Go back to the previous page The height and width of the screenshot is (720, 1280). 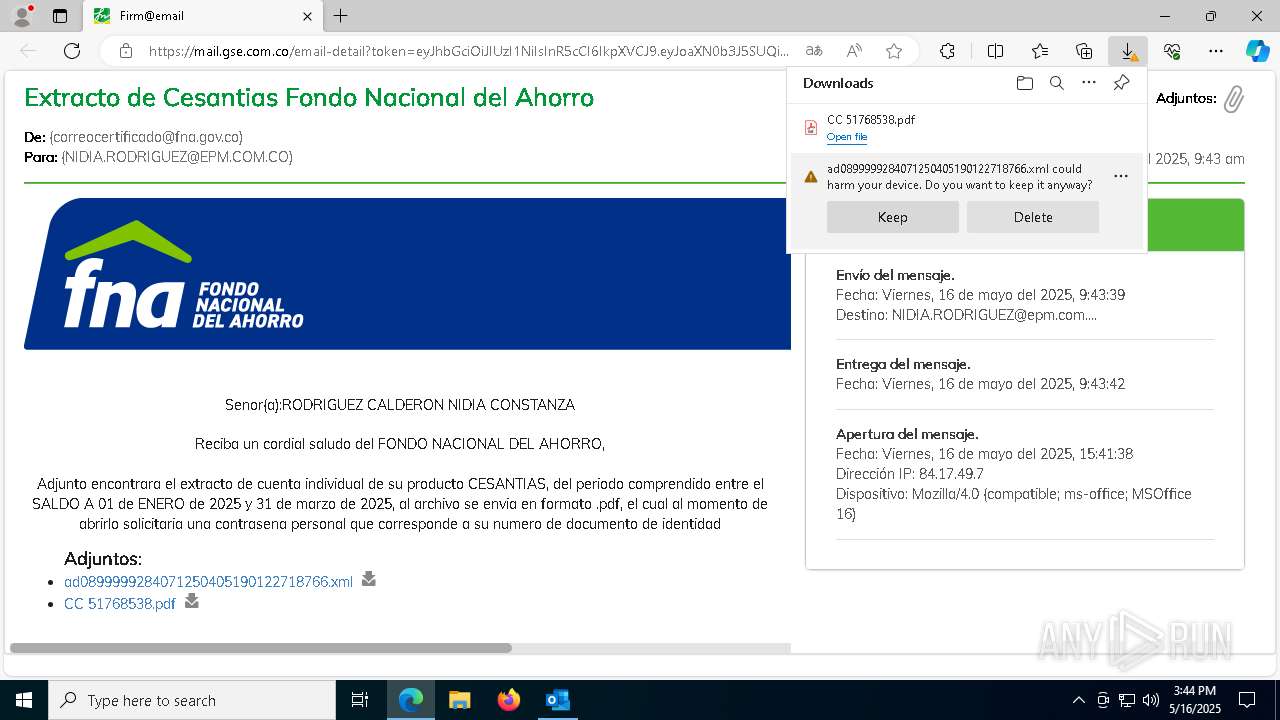[28, 51]
